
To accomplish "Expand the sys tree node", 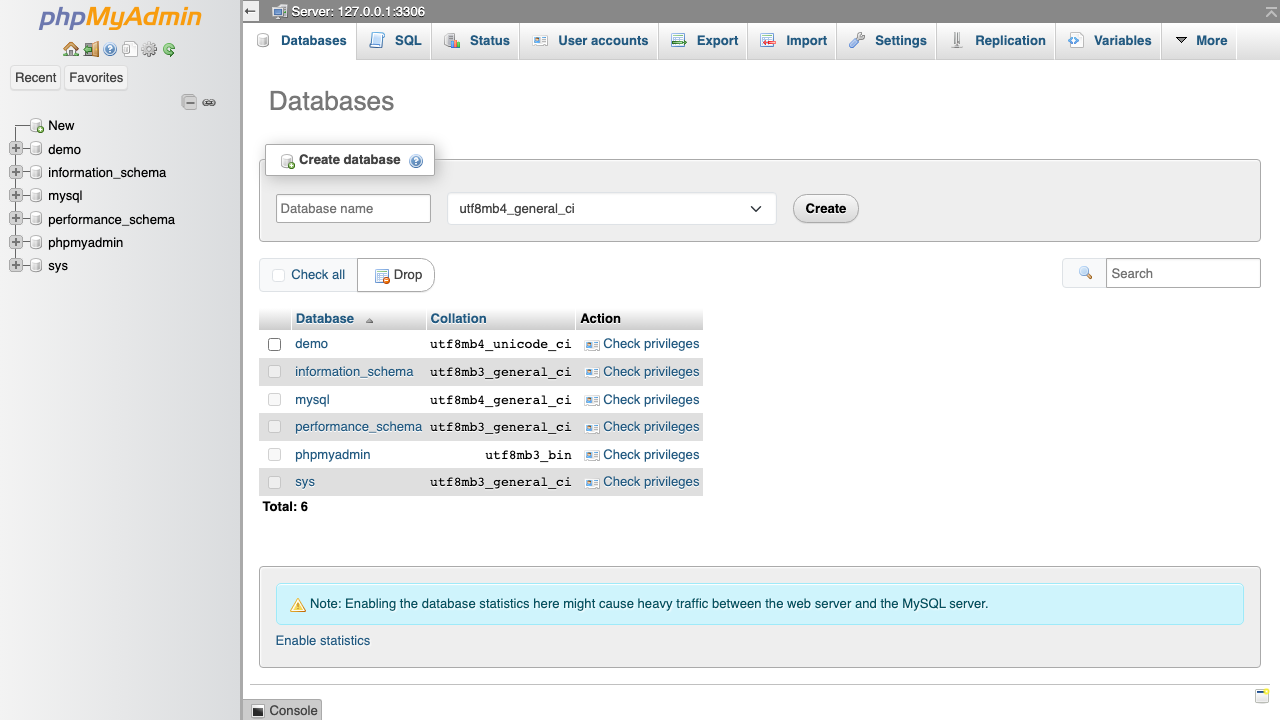I will click(x=15, y=265).
